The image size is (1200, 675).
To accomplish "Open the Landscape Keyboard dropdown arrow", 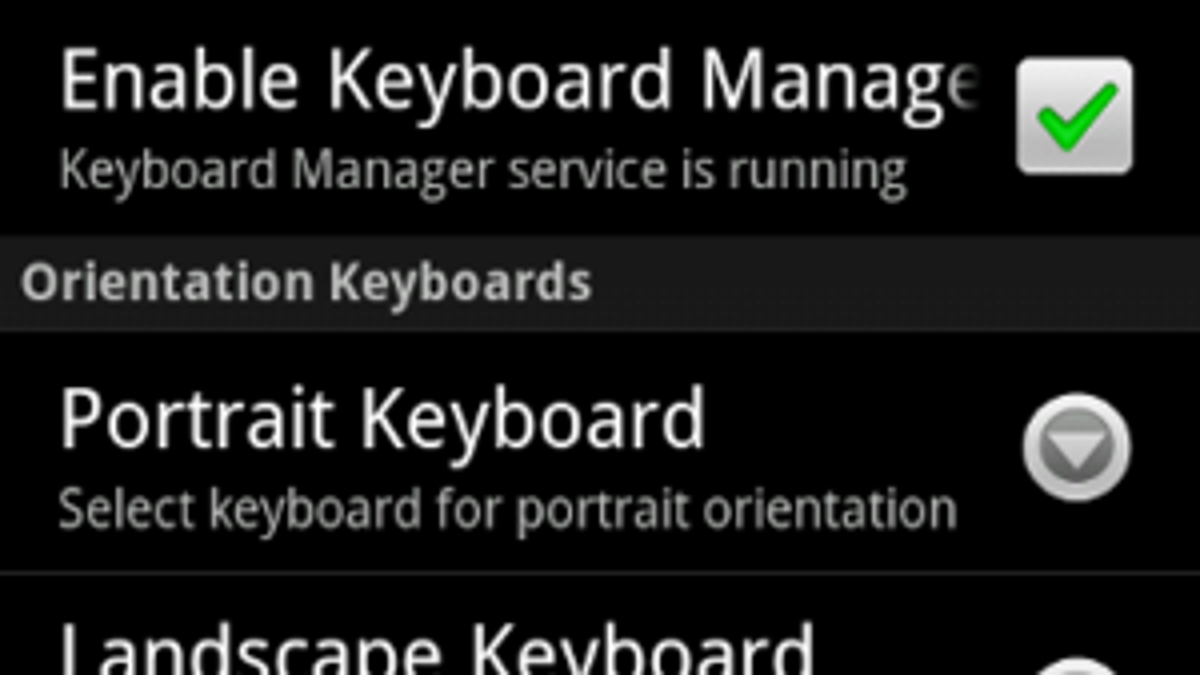I will click(x=1077, y=665).
